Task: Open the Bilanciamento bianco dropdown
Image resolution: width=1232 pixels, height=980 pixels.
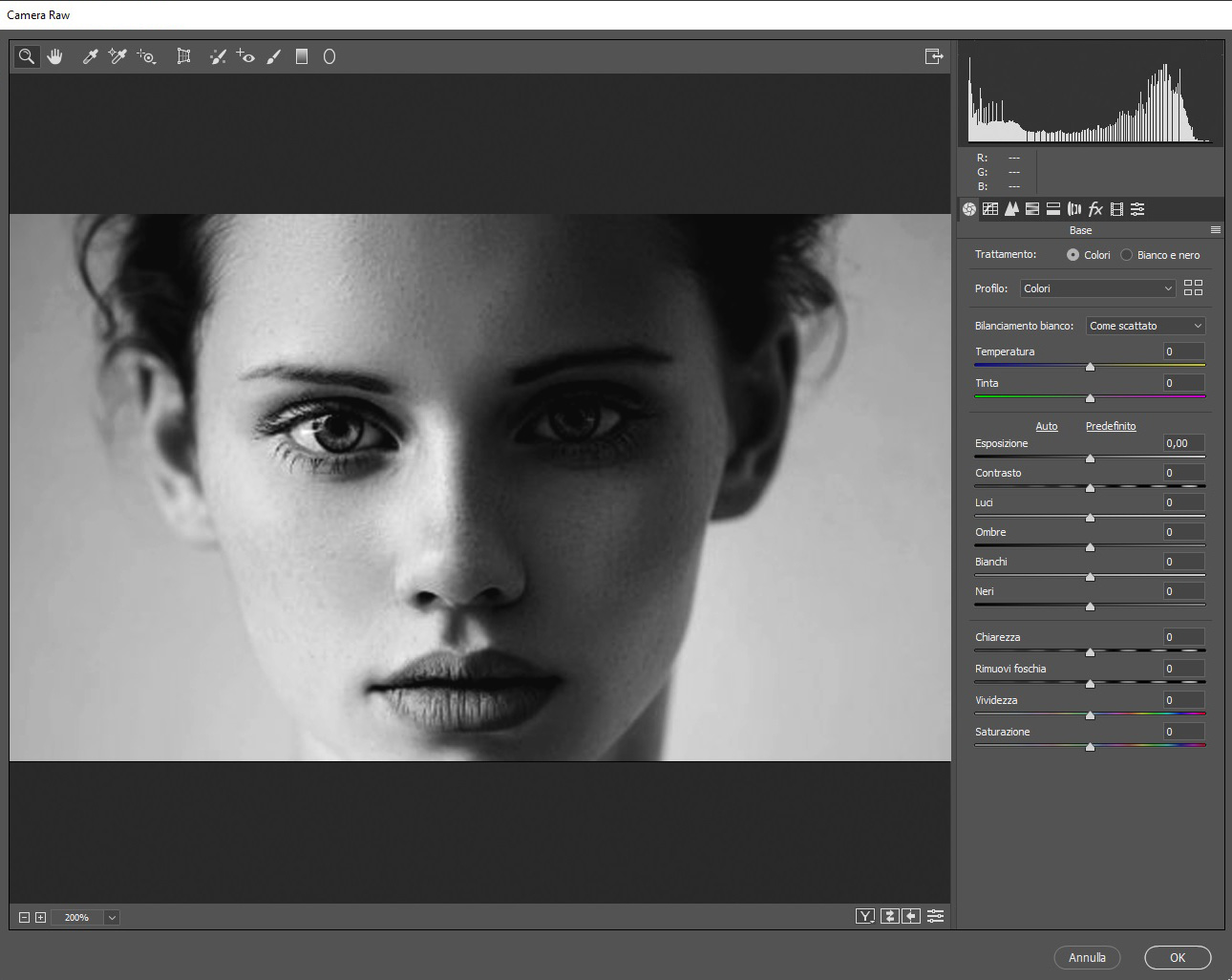Action: coord(1146,326)
